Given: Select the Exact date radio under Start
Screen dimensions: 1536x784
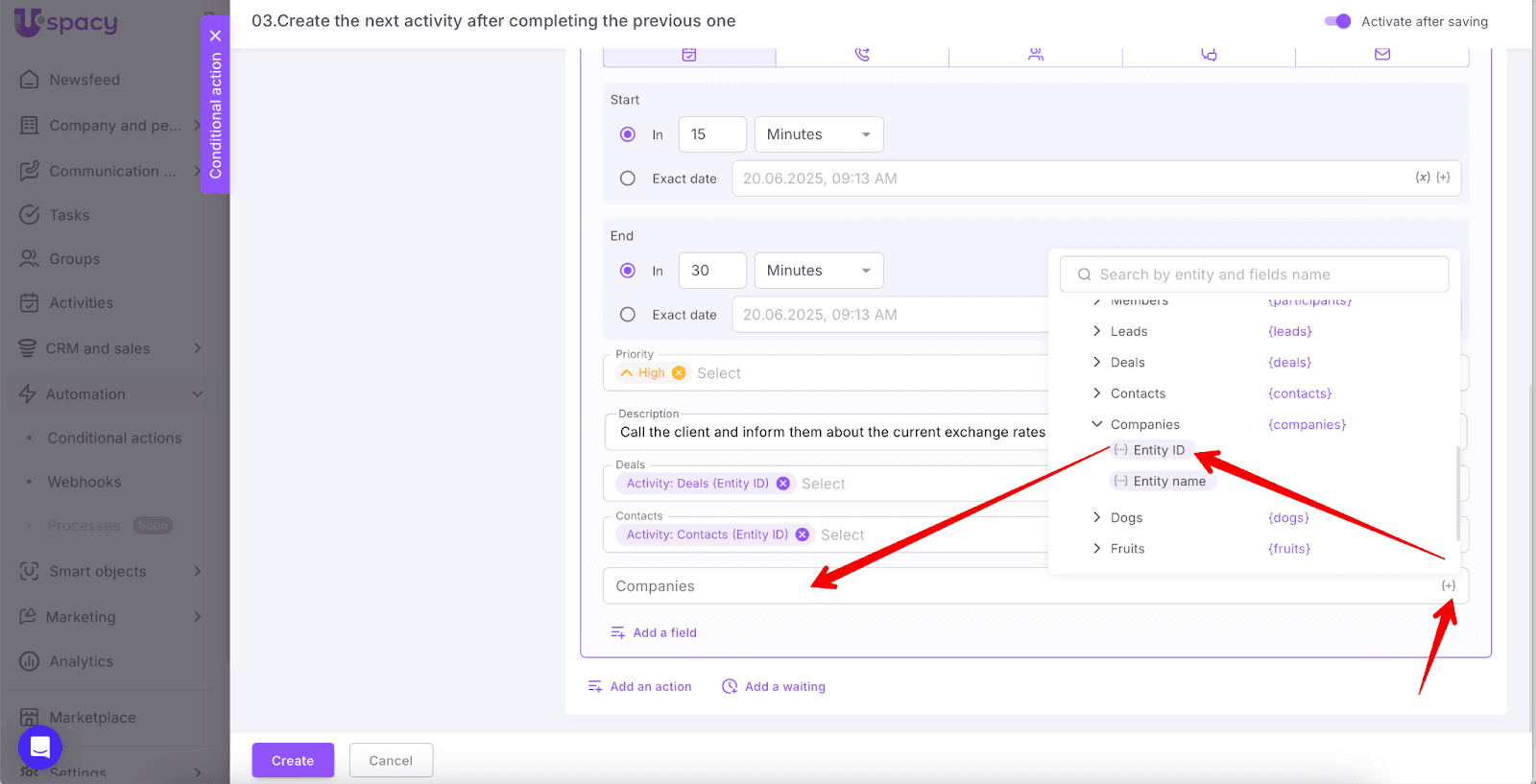Looking at the screenshot, I should 628,178.
